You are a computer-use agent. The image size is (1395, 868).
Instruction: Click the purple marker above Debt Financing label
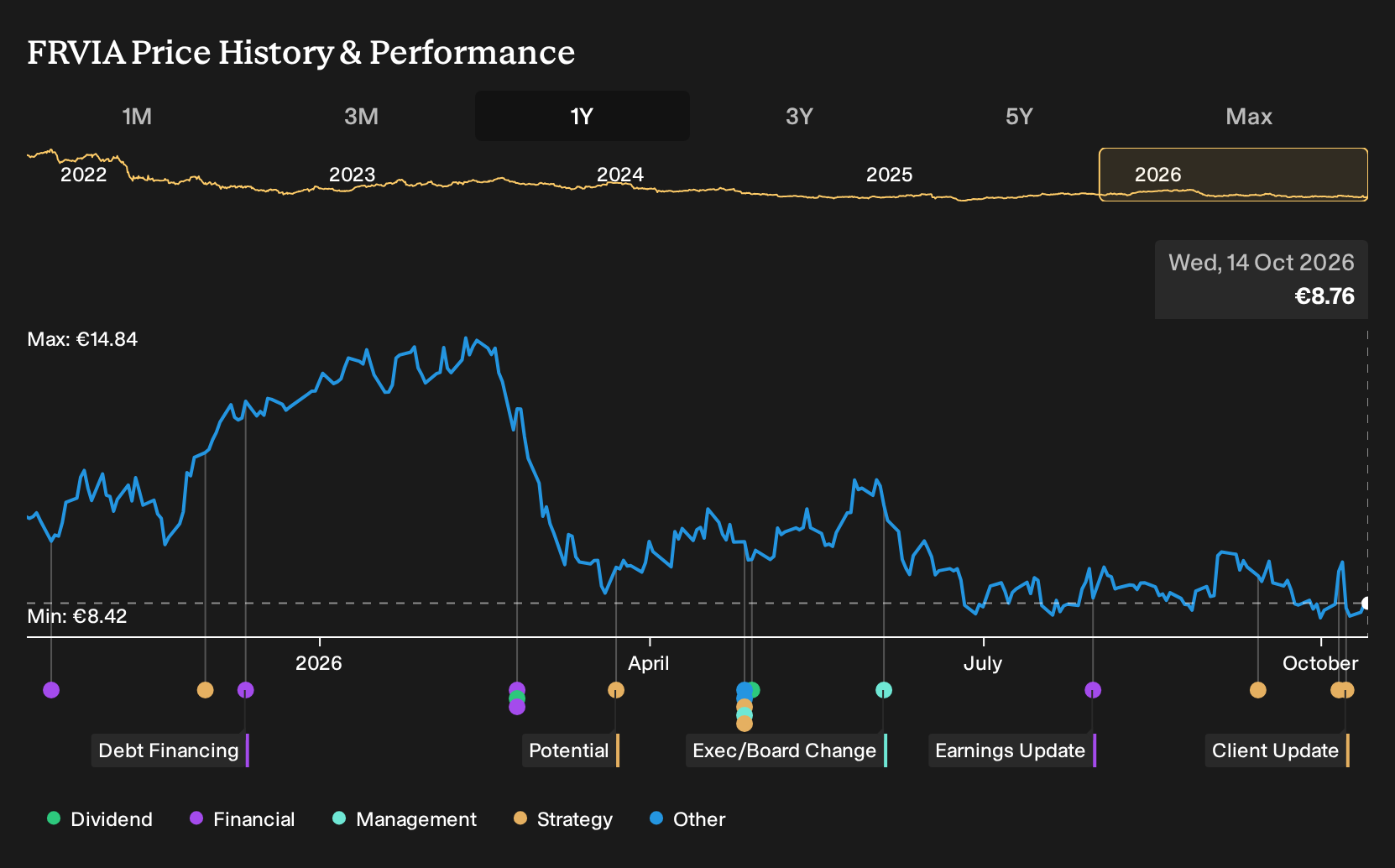pyautogui.click(x=245, y=690)
